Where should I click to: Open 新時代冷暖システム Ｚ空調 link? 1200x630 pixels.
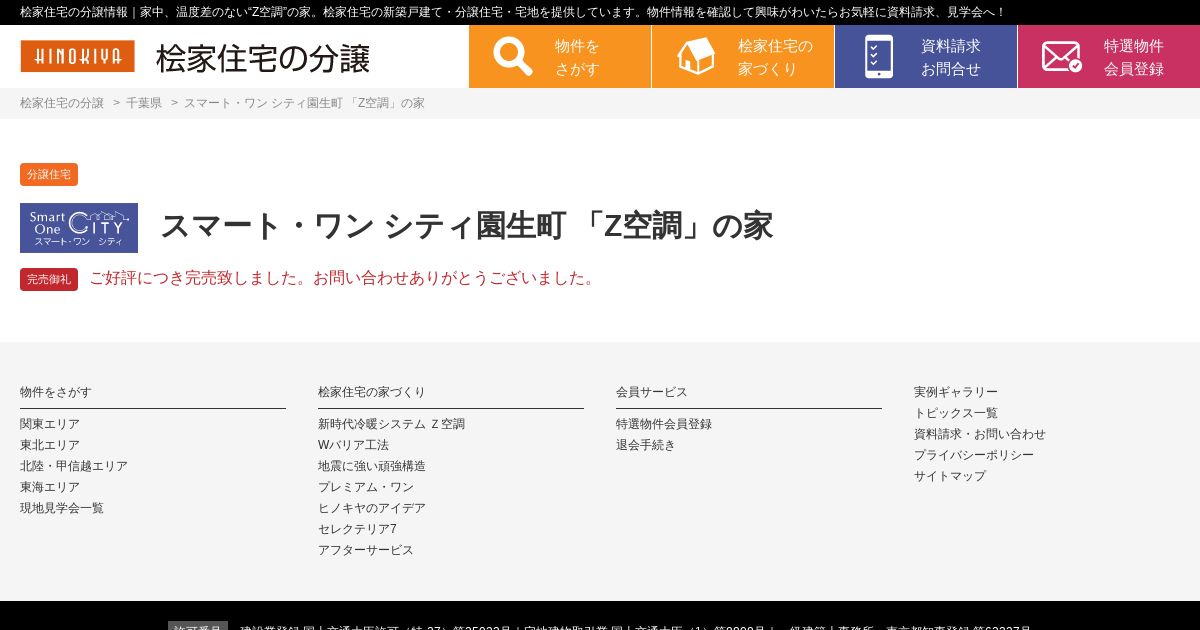click(x=391, y=424)
